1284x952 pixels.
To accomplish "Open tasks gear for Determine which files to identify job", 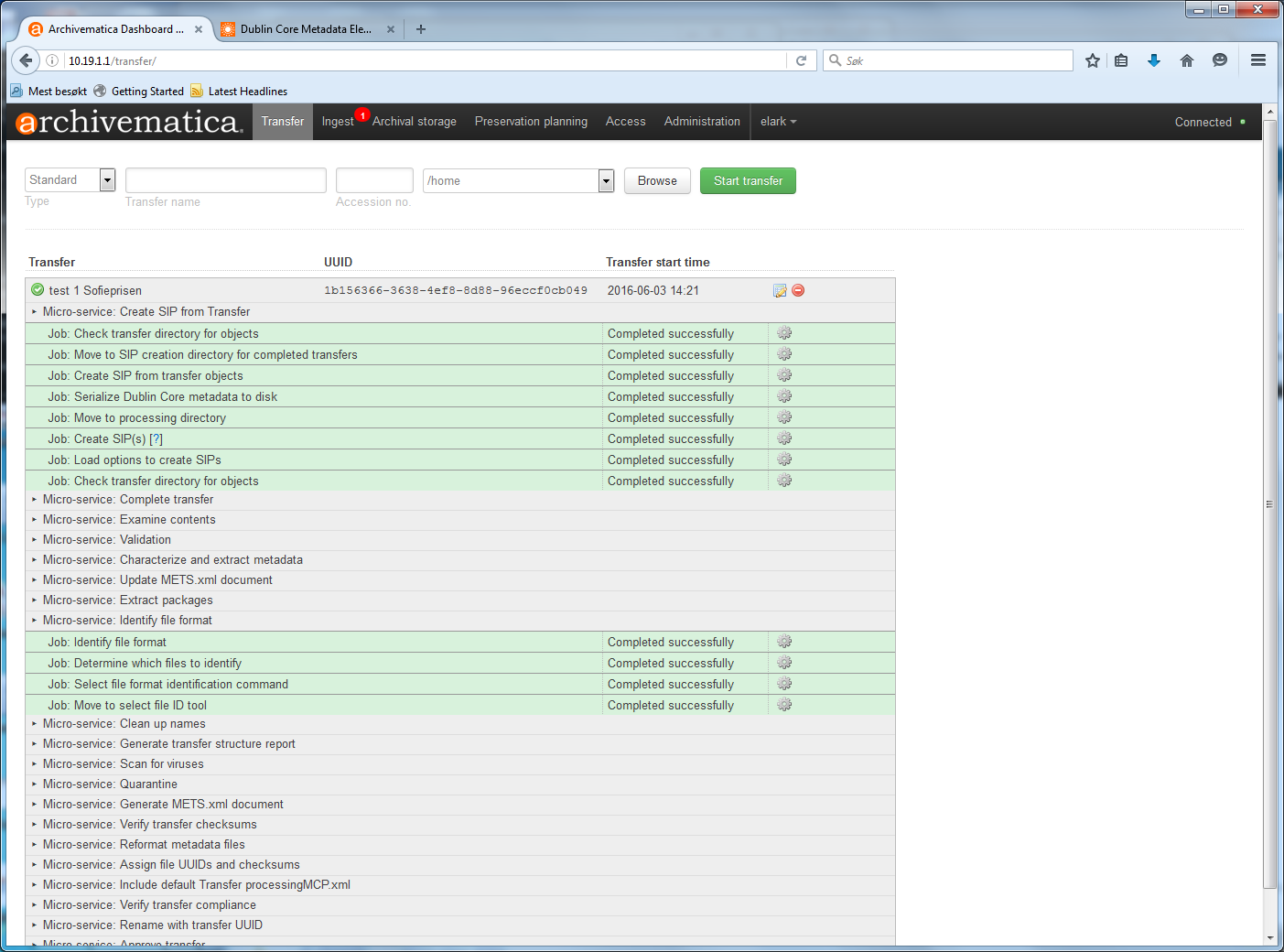I will point(784,663).
